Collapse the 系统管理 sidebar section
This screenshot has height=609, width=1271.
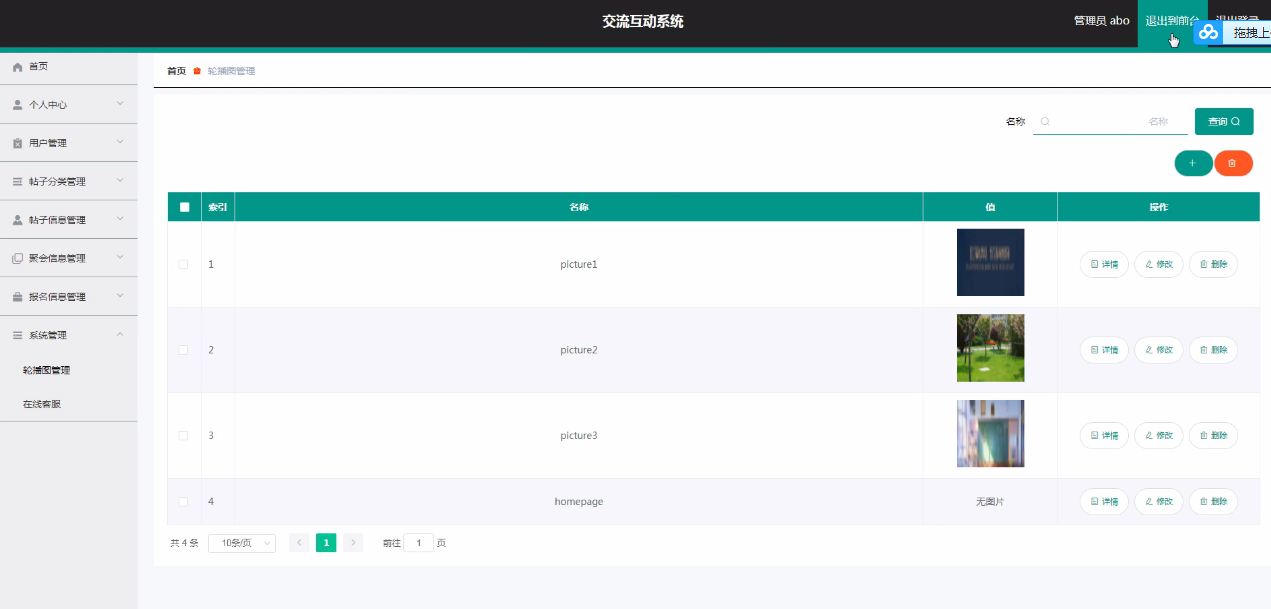tap(68, 335)
